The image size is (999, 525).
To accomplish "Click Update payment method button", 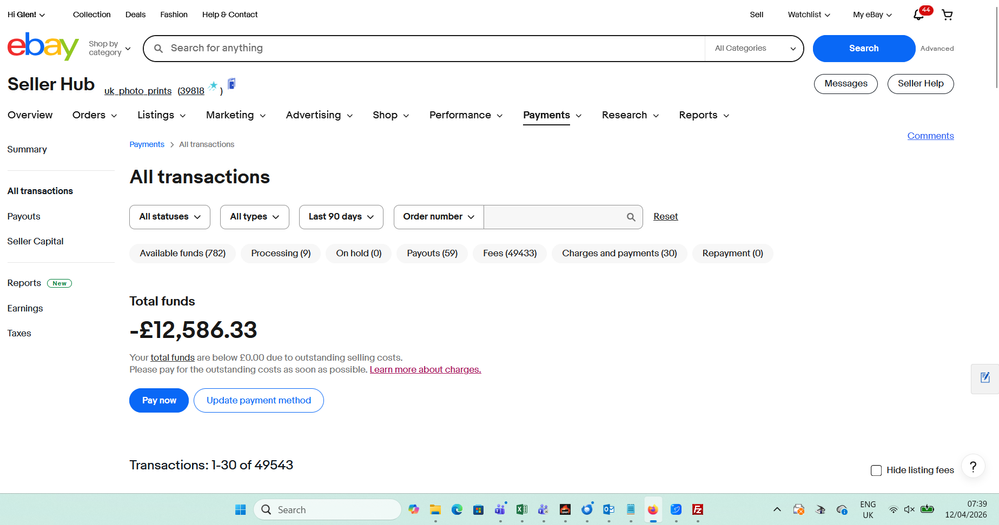I will [259, 400].
